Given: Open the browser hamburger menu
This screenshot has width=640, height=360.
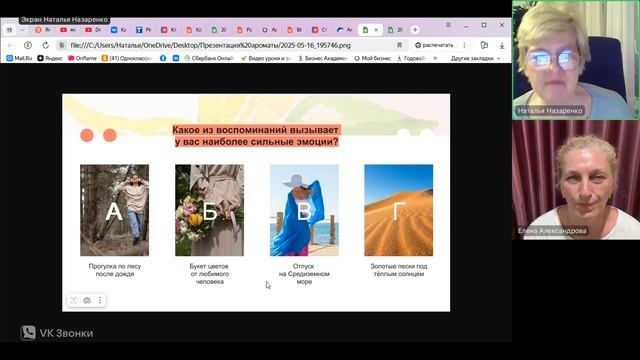Looking at the screenshot, I should 448,25.
